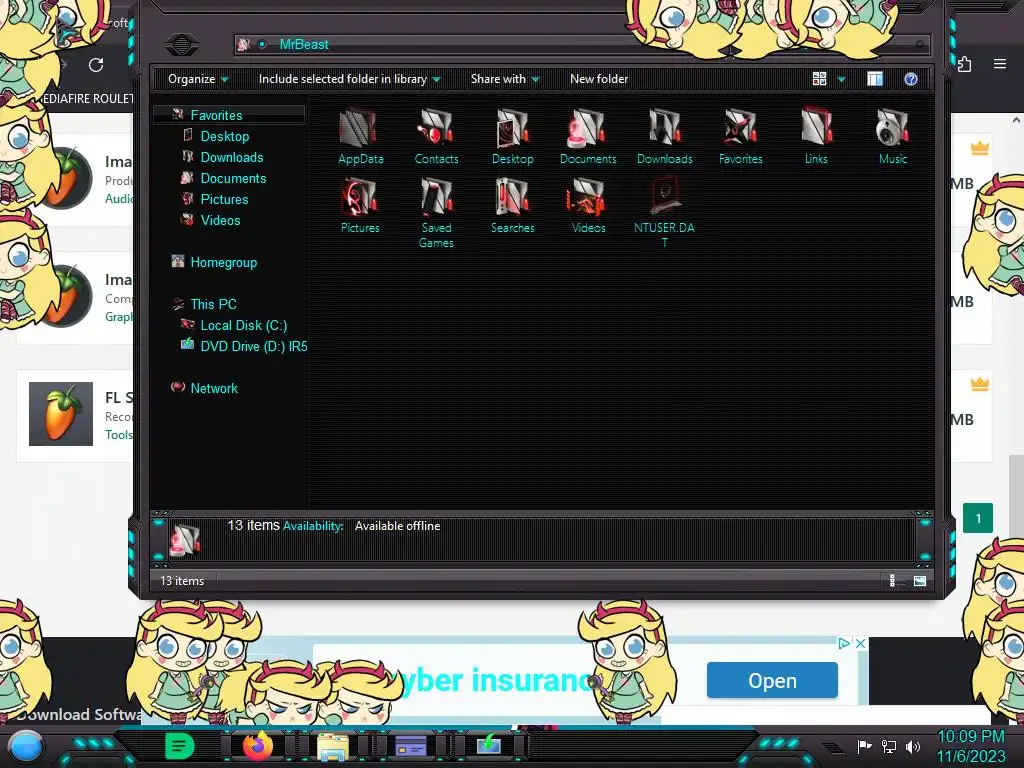Image resolution: width=1024 pixels, height=768 pixels.
Task: Open the Saved Games folder
Action: tap(436, 213)
